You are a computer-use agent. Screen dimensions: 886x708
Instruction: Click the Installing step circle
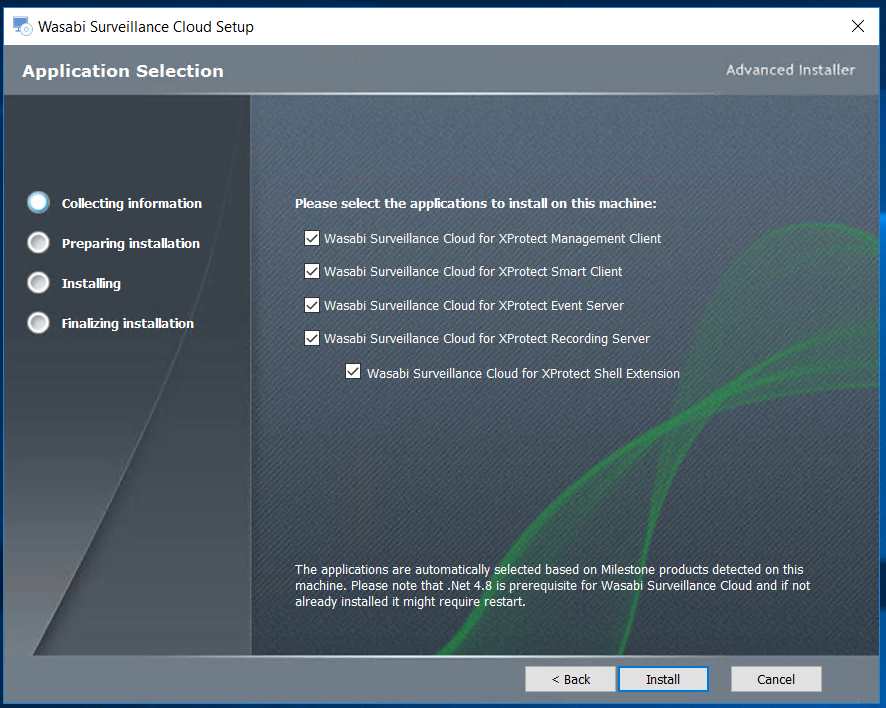click(38, 283)
